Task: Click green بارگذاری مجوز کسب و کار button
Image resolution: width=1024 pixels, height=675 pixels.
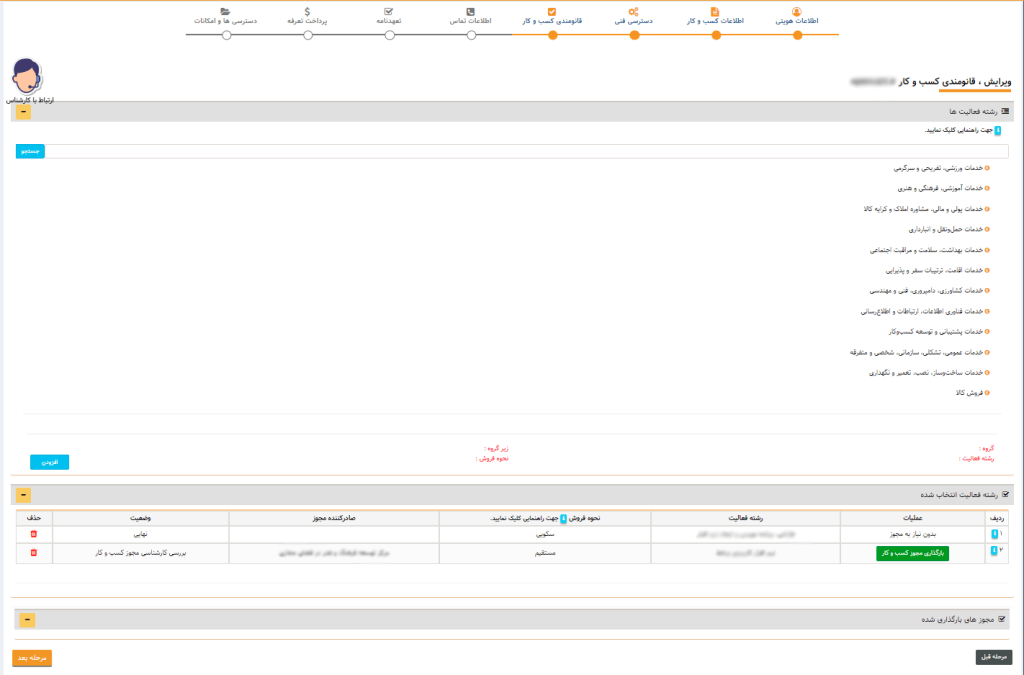Action: coord(912,552)
